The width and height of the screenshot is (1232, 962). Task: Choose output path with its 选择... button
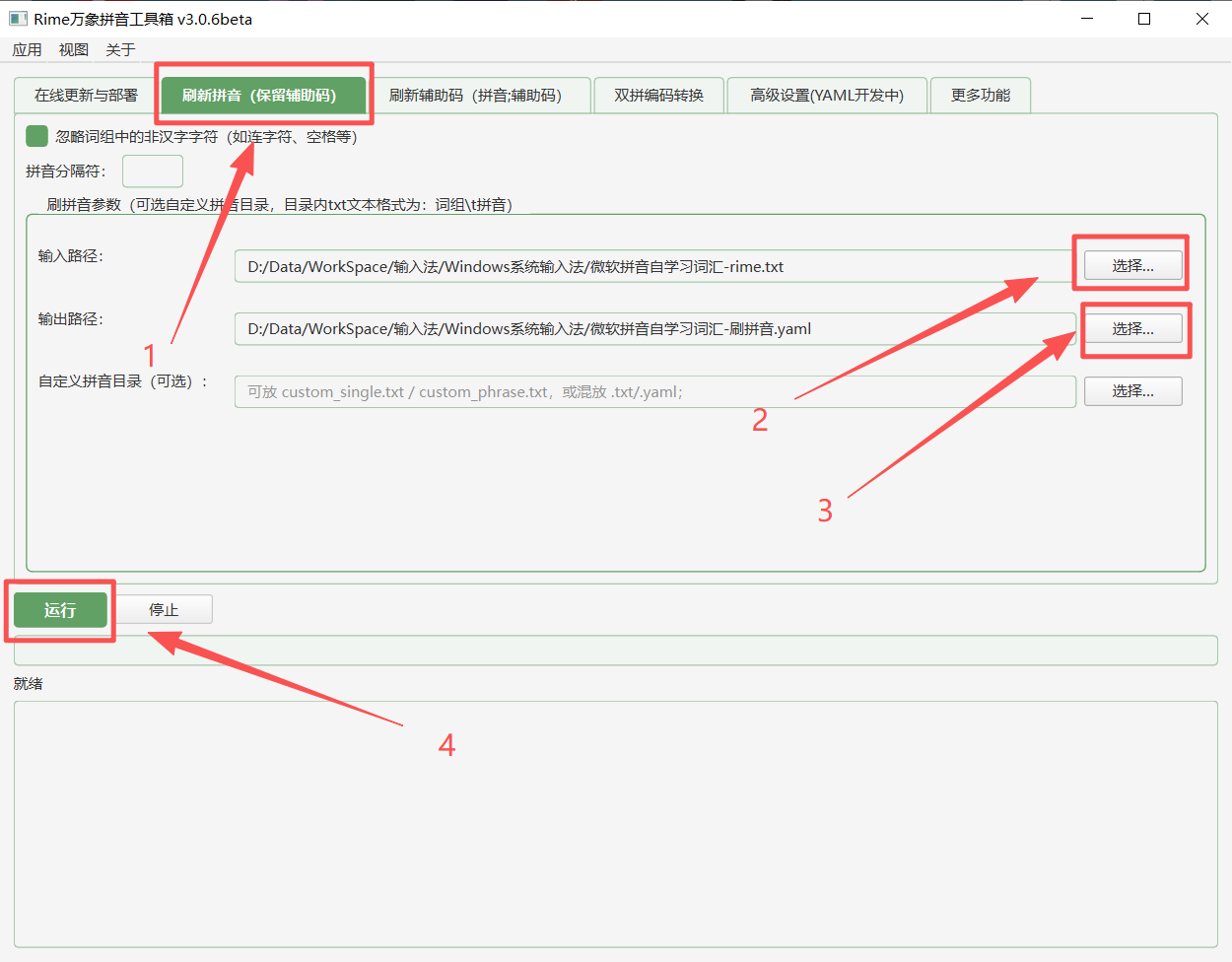tap(1133, 328)
